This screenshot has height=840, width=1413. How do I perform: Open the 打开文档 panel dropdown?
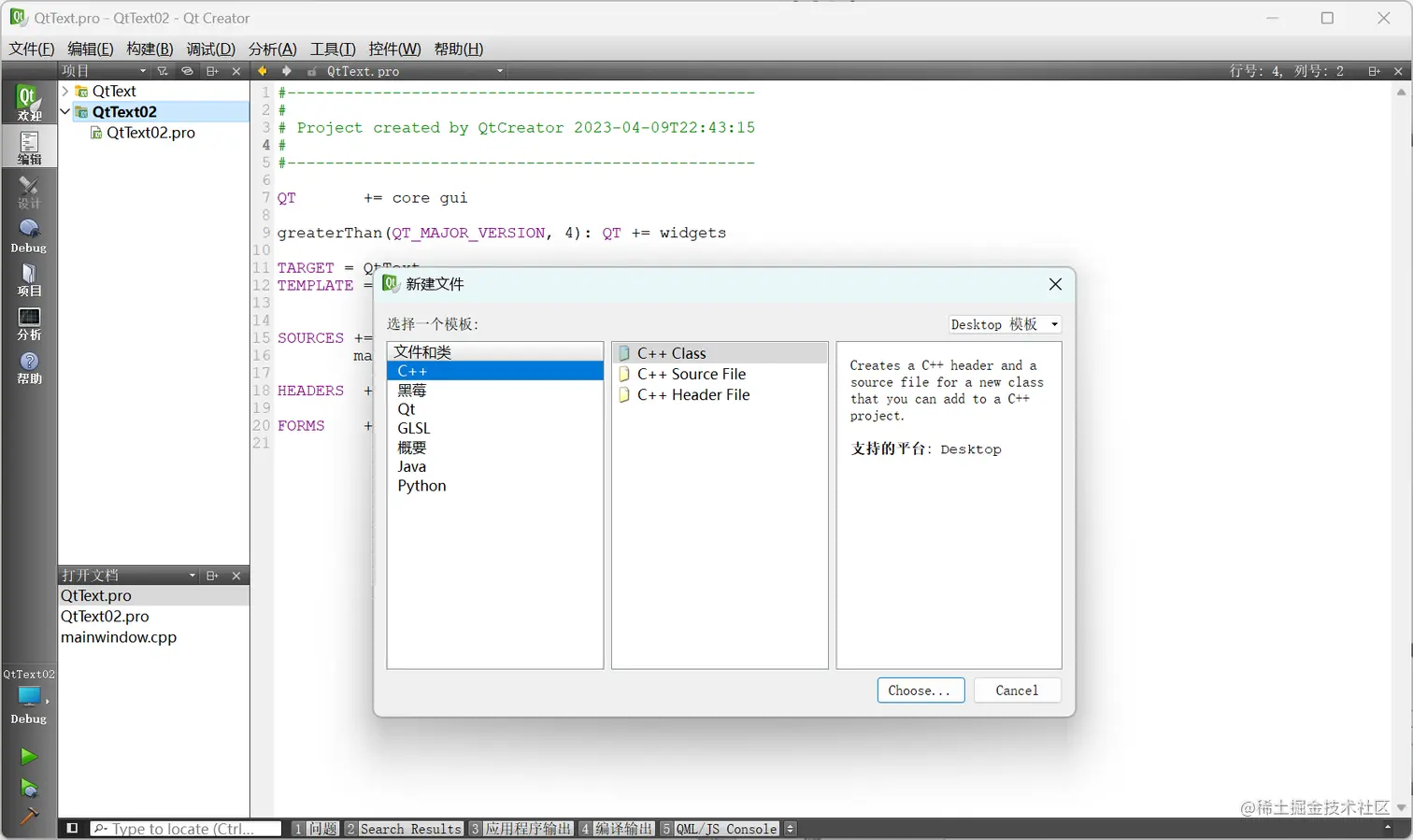click(x=129, y=576)
